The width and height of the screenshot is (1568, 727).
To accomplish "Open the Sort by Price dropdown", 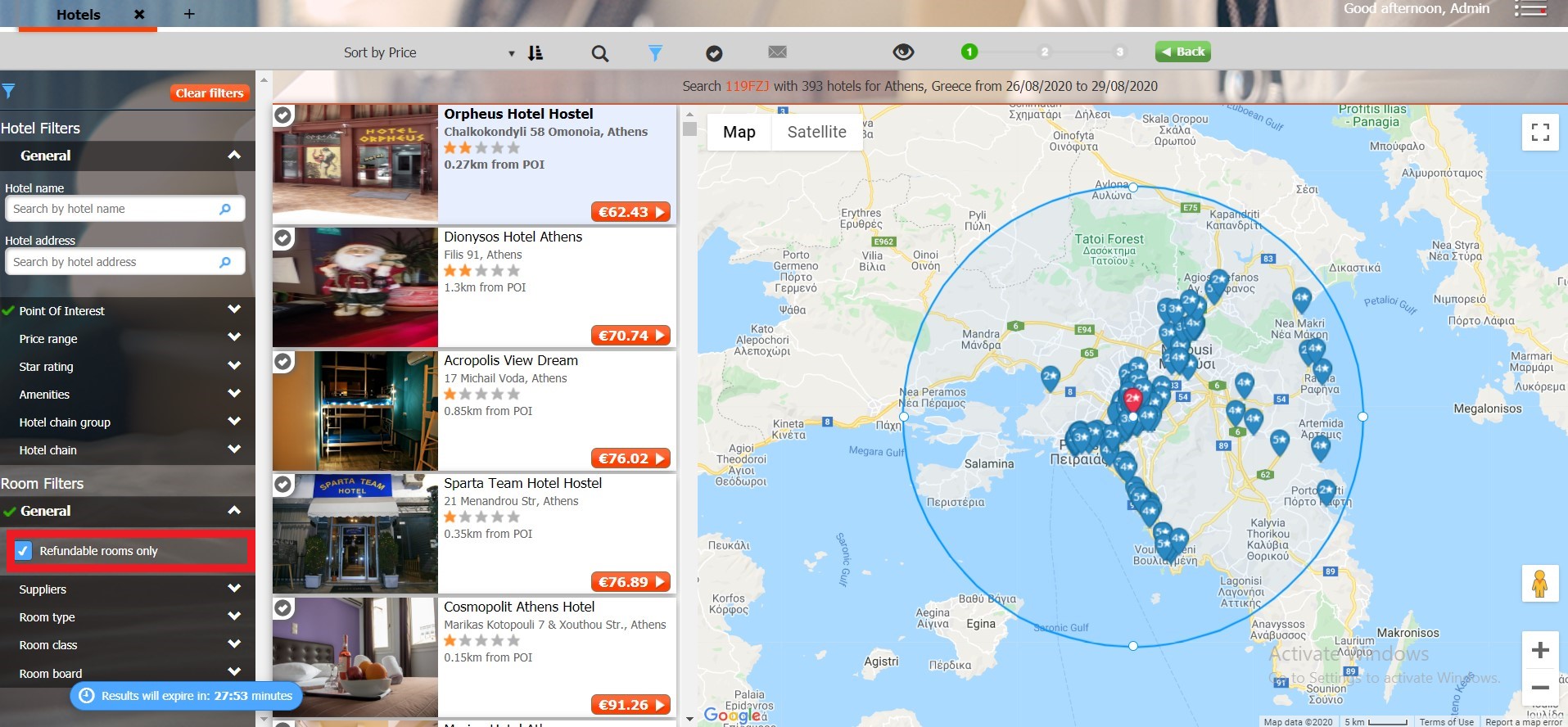I will [x=429, y=52].
